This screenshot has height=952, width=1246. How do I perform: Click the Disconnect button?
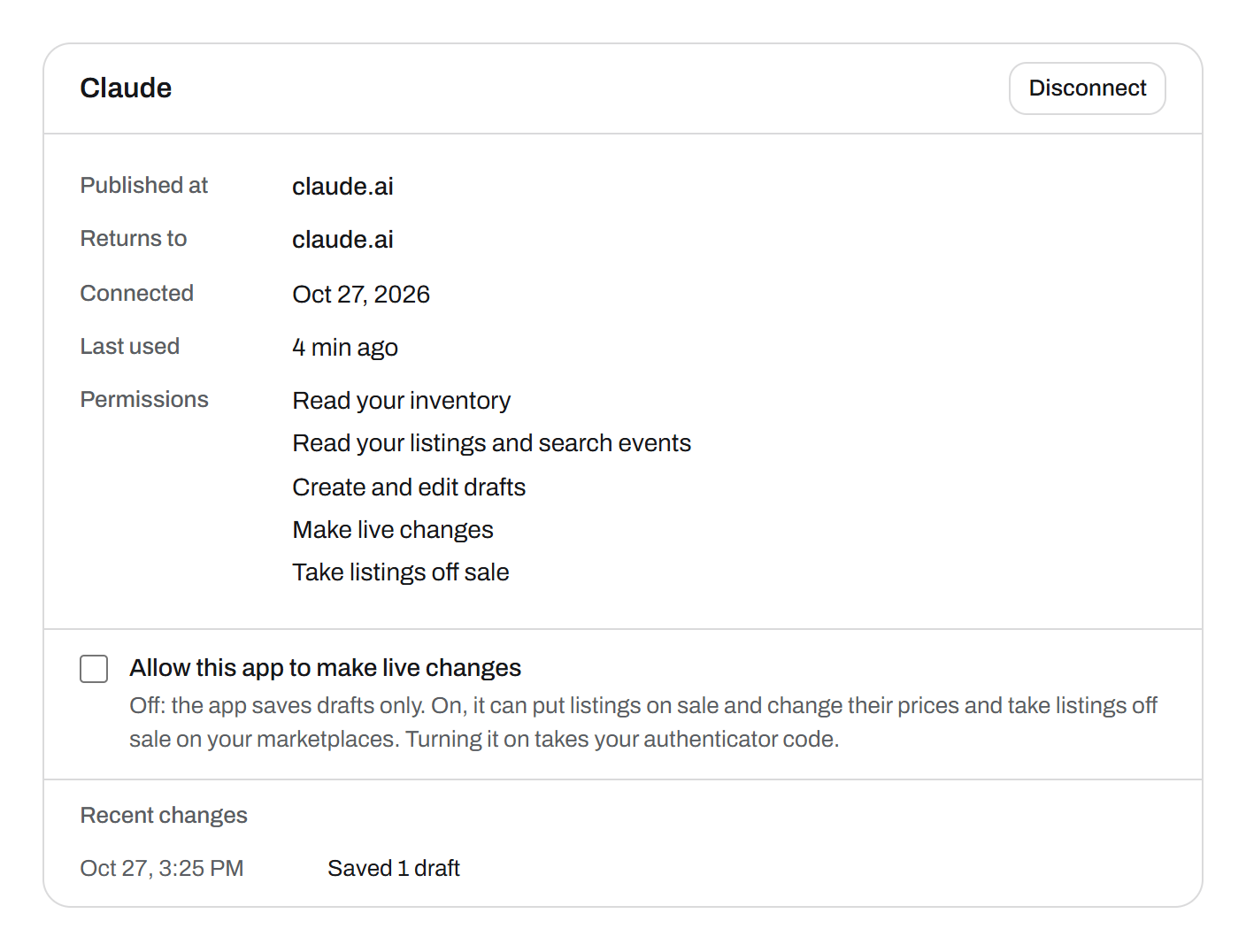(1087, 88)
